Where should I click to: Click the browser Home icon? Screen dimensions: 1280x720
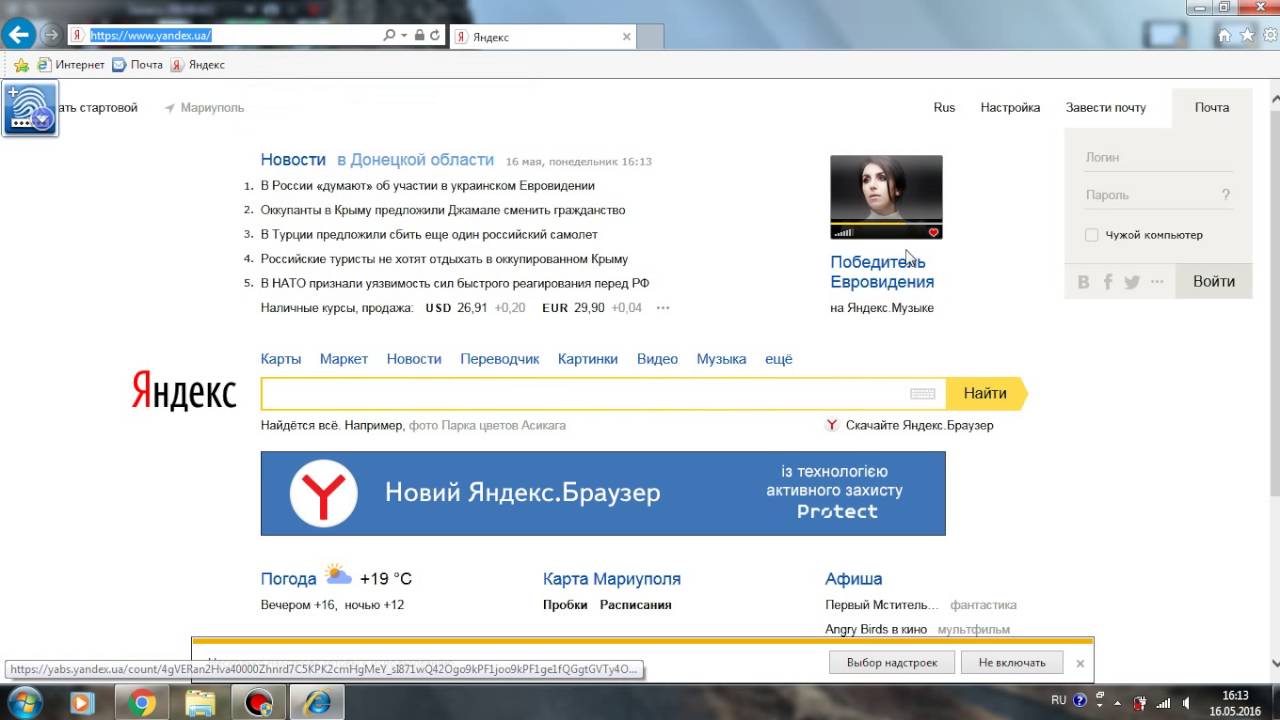point(1224,35)
